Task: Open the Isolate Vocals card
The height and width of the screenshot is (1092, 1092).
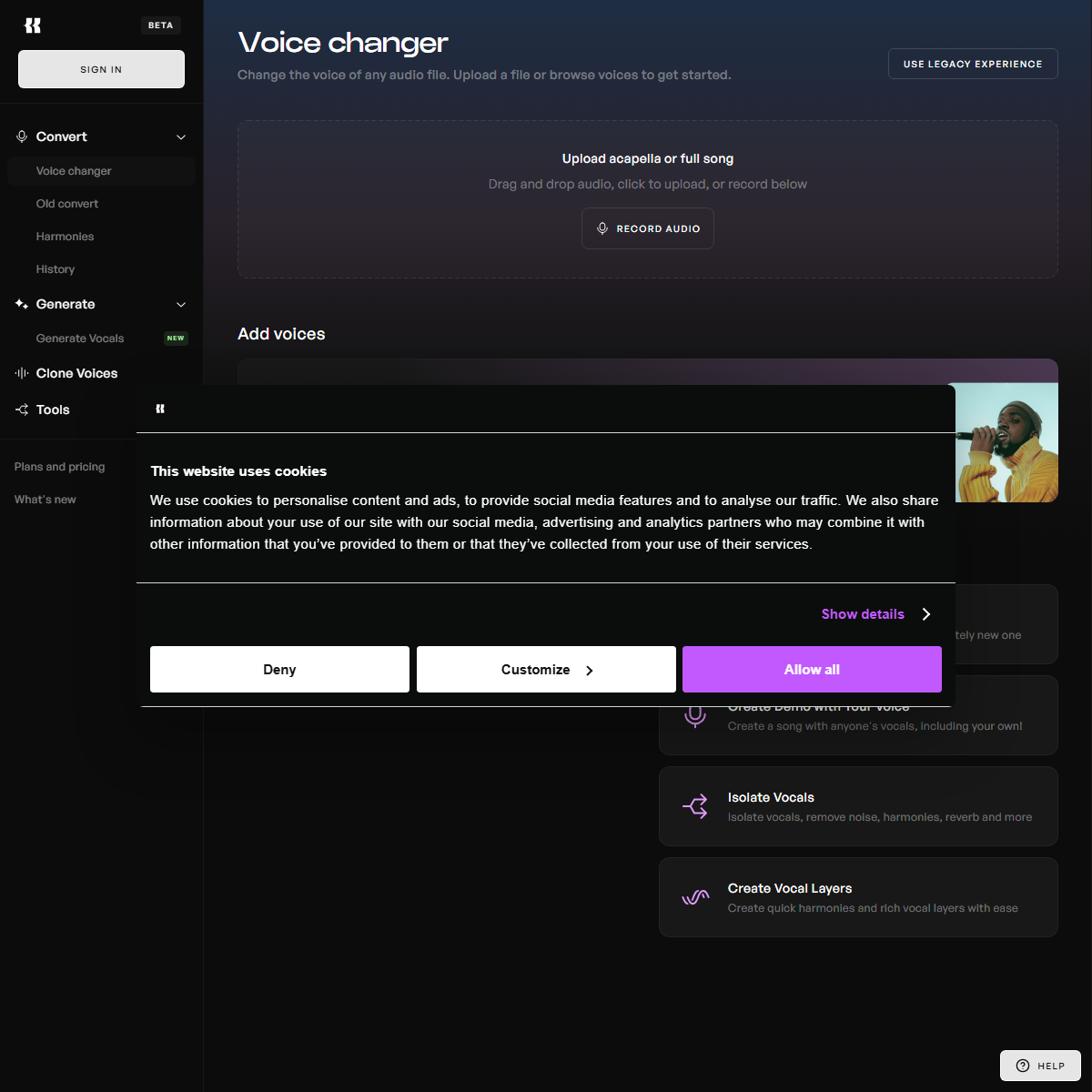Action: (858, 806)
